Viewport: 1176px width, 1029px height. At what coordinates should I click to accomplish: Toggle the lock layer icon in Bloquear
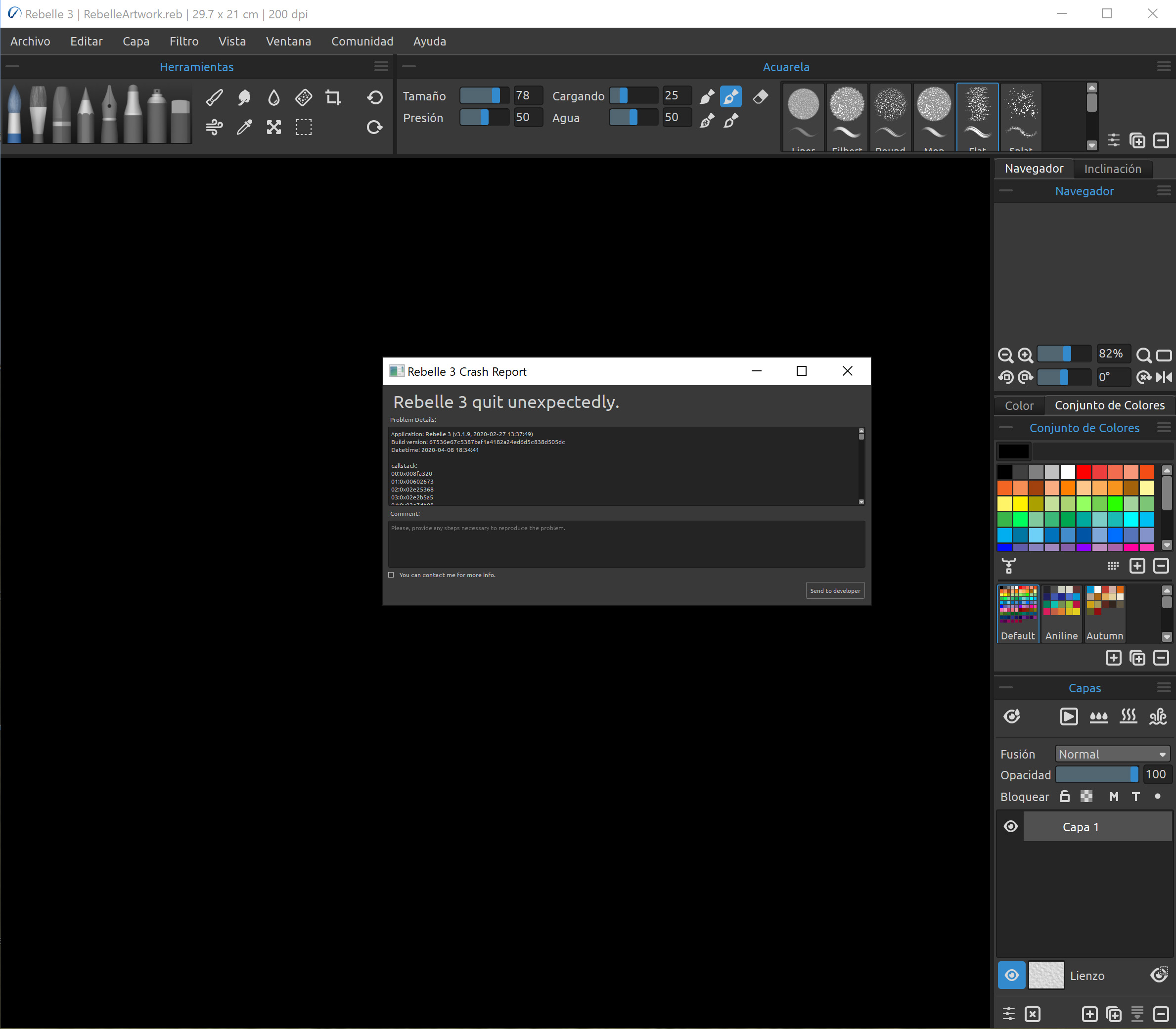pos(1065,797)
